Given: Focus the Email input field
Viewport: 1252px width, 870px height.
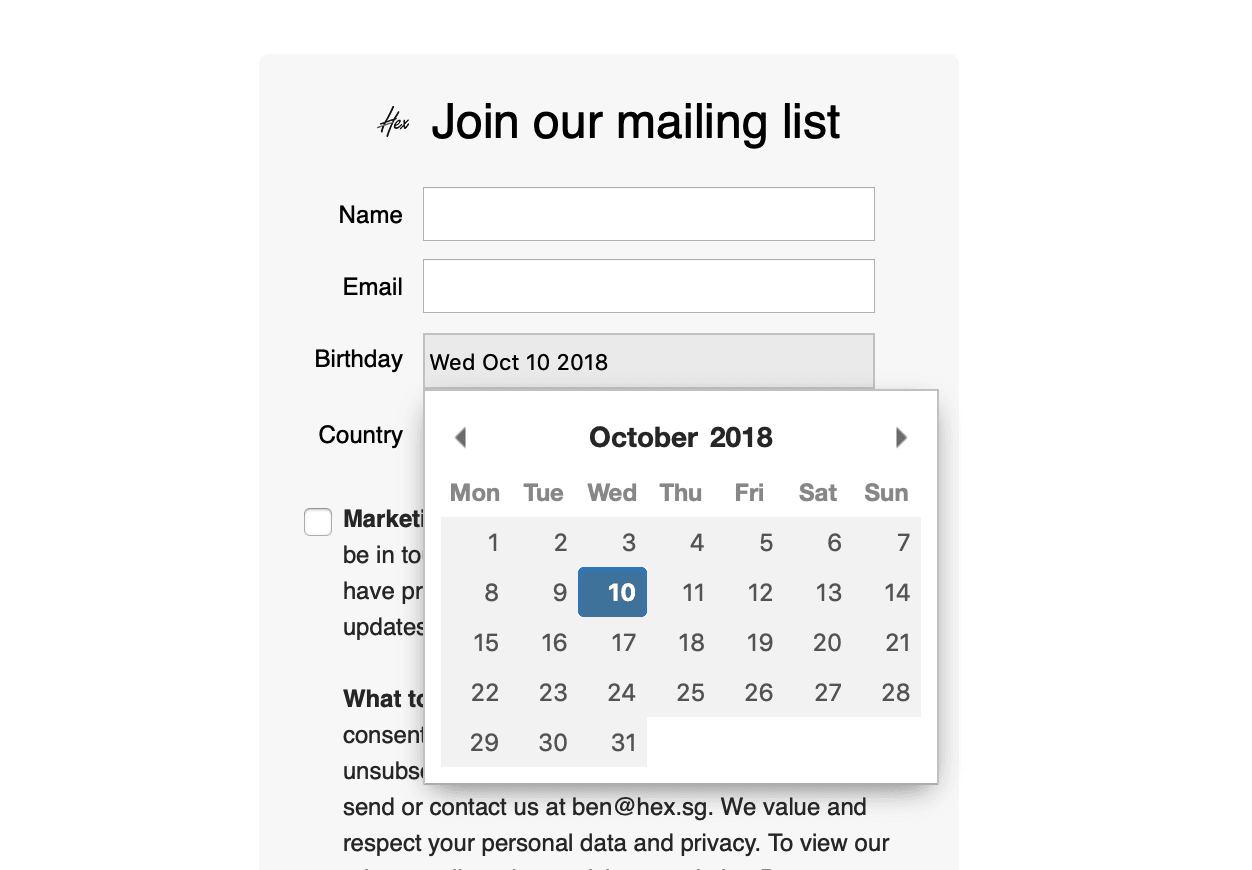Looking at the screenshot, I should [x=649, y=286].
